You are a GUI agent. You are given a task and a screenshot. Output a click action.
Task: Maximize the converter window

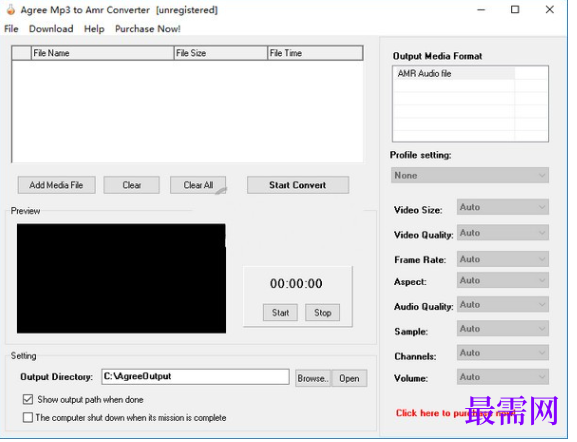click(x=515, y=10)
